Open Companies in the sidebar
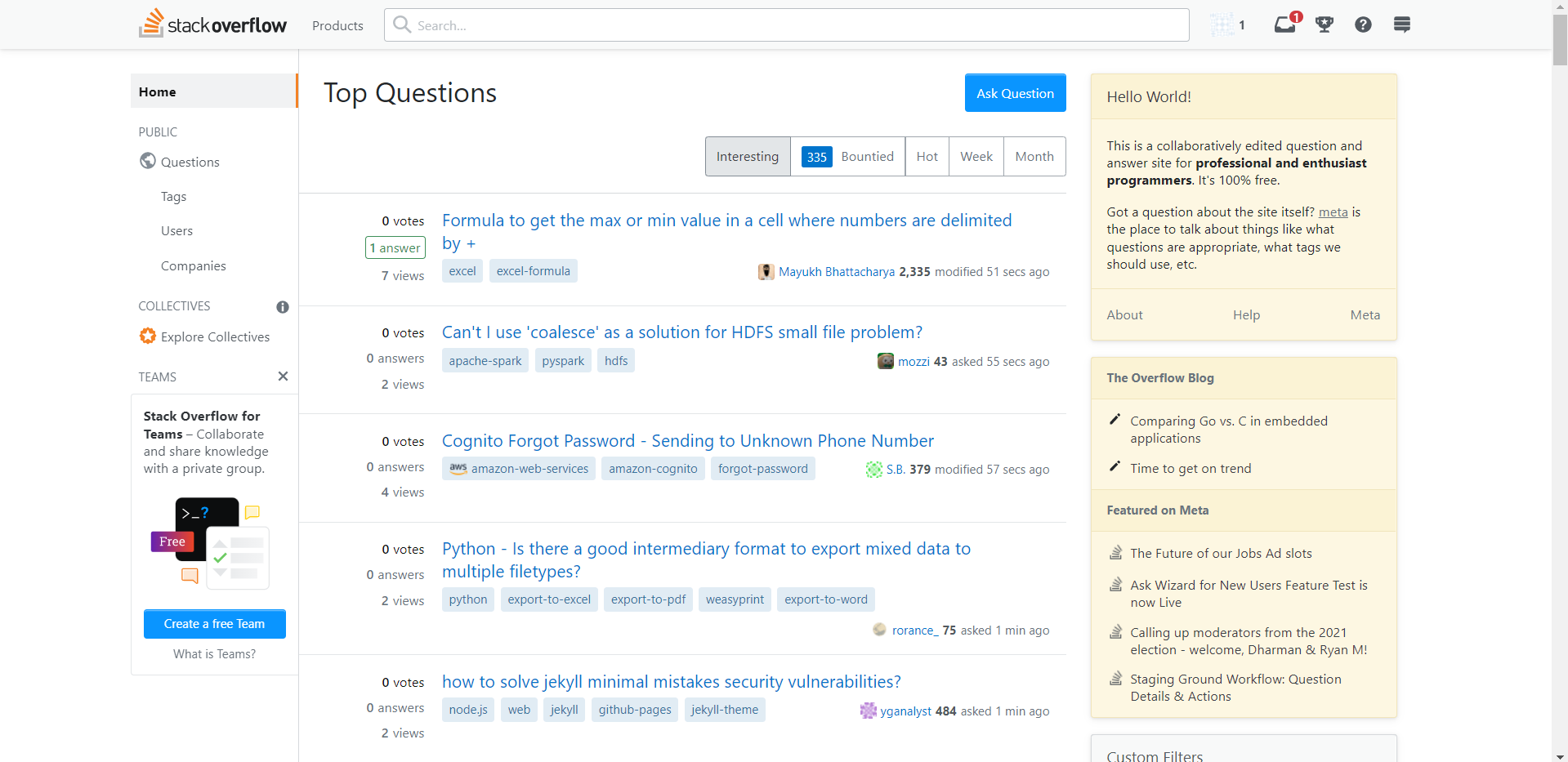Screen dimensions: 1568x762 click(193, 265)
